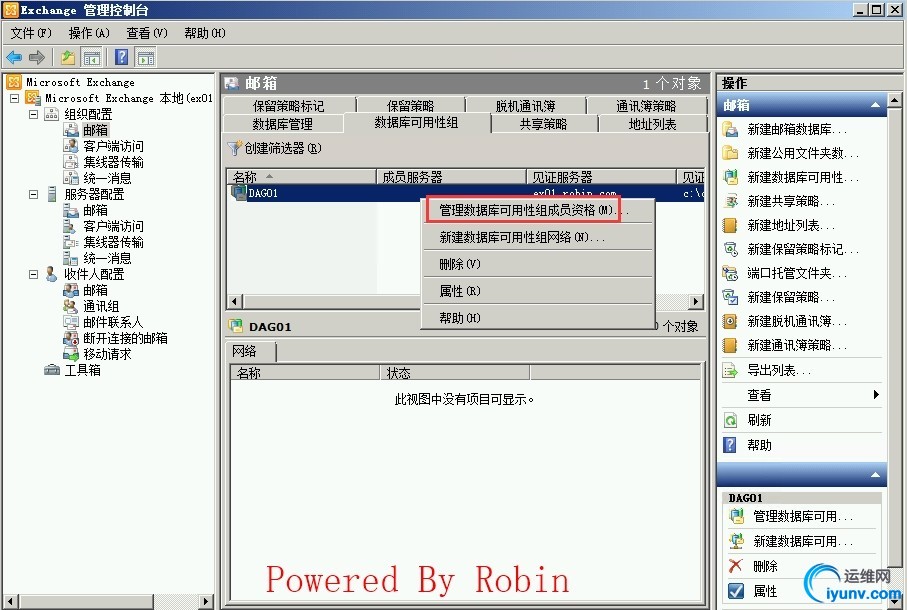Open the 工具箱 tree item

(x=83, y=370)
